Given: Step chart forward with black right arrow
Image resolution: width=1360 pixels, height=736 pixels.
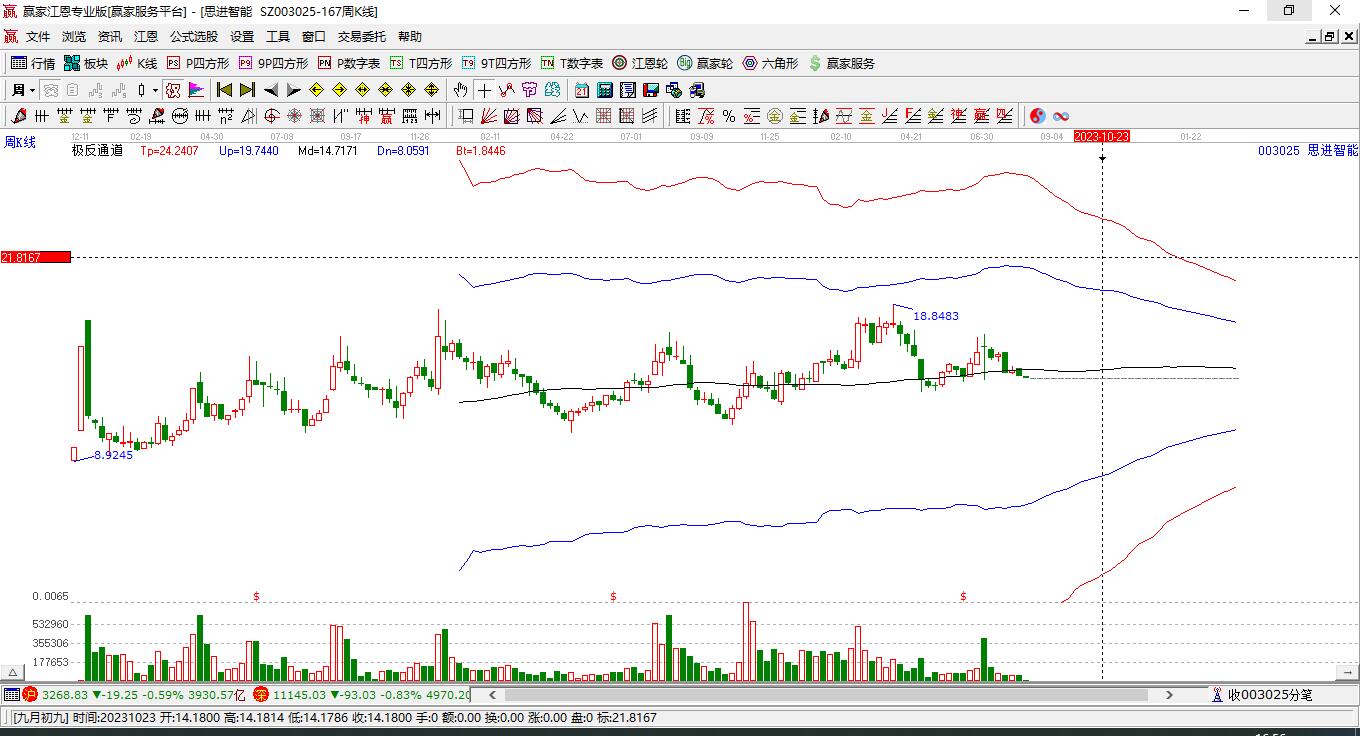Looking at the screenshot, I should [293, 90].
